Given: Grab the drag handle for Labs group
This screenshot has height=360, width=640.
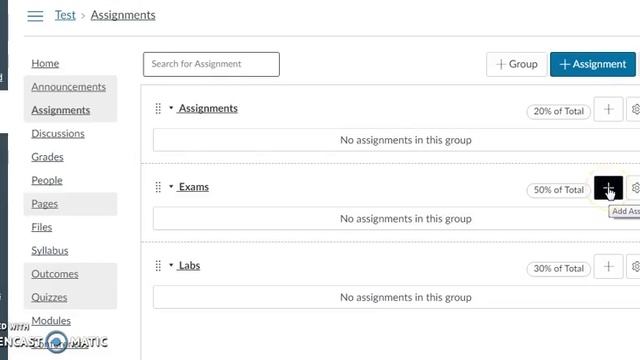Looking at the screenshot, I should click(x=158, y=266).
